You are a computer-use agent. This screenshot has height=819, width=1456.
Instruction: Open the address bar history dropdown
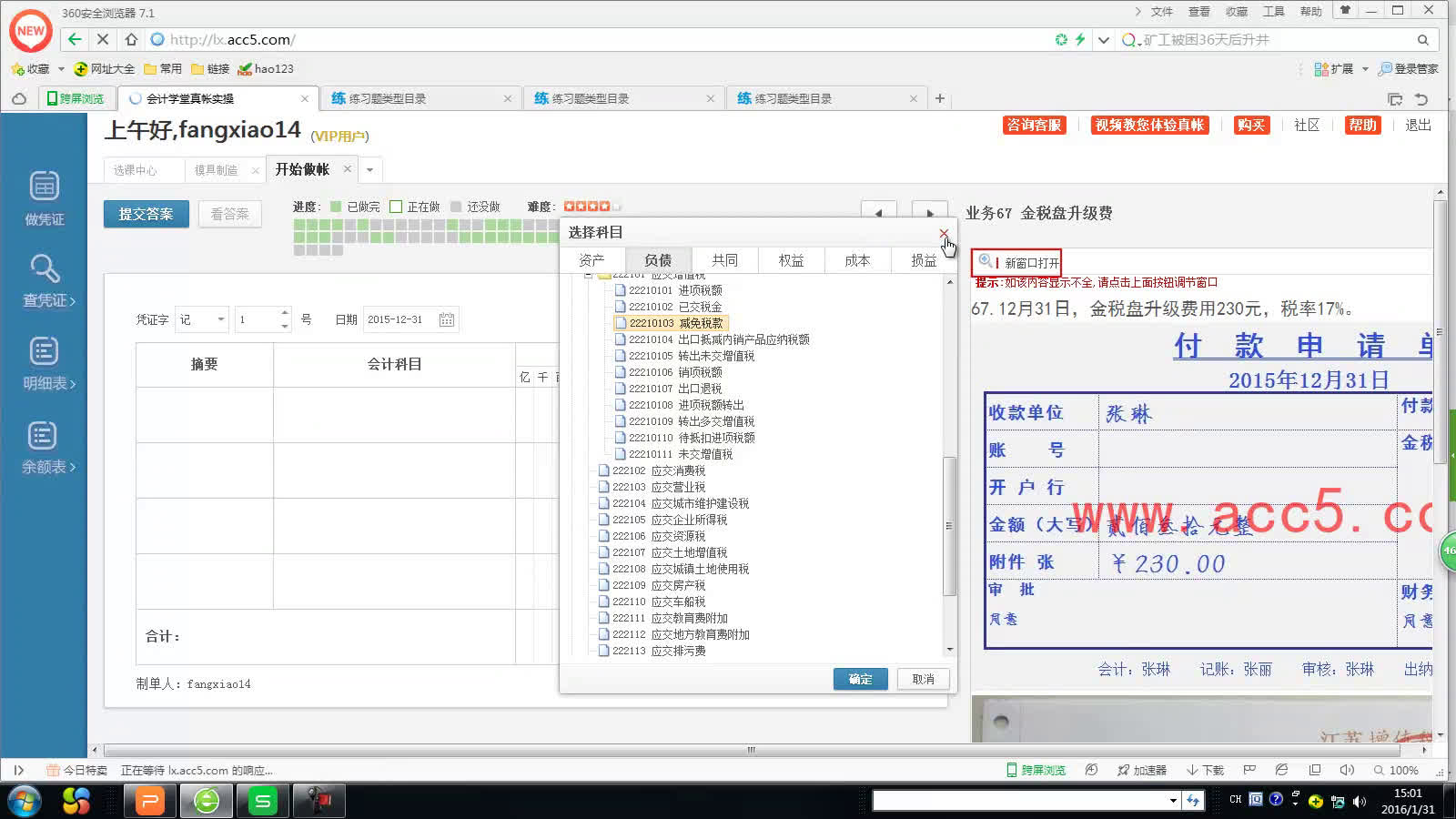1104,39
